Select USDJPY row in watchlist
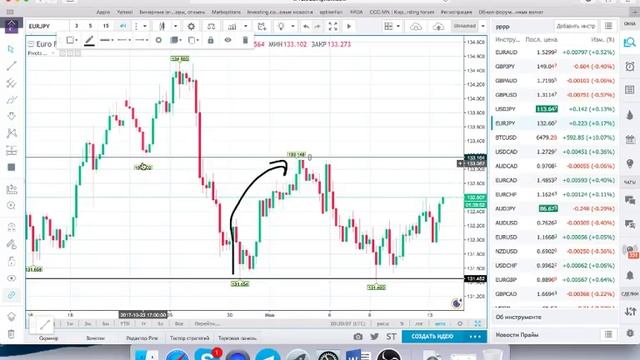Viewport: 640px width, 360px height. 555,109
